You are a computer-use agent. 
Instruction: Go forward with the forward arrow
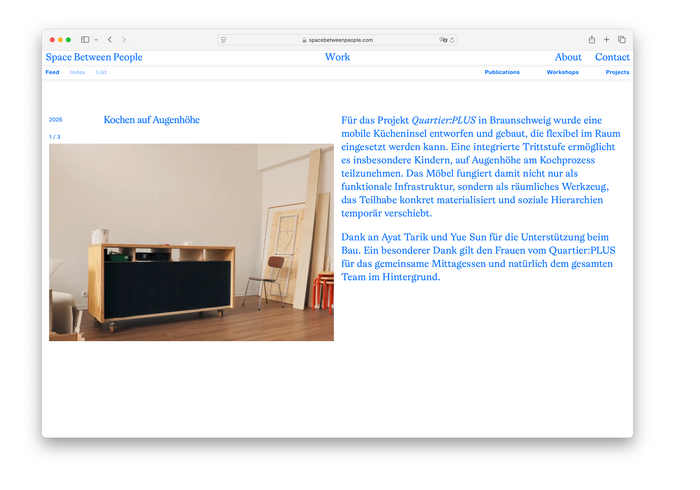pyautogui.click(x=124, y=40)
